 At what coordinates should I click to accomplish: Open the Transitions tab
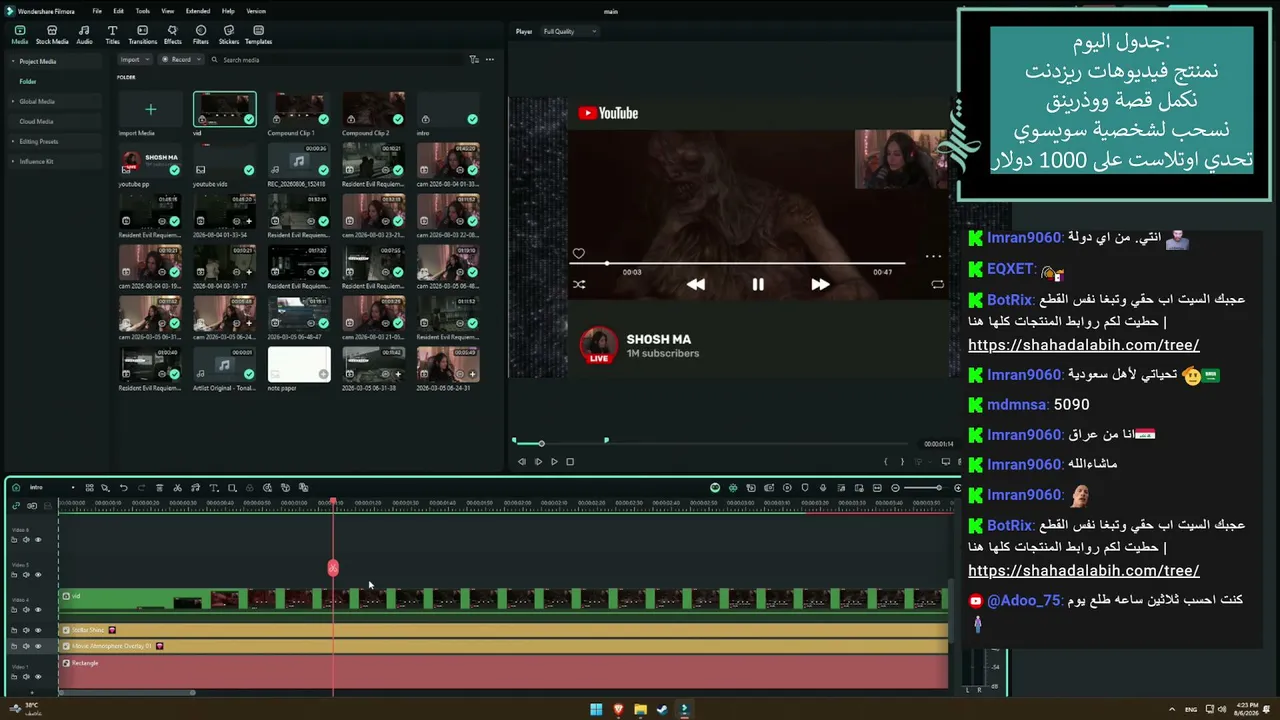pos(142,35)
